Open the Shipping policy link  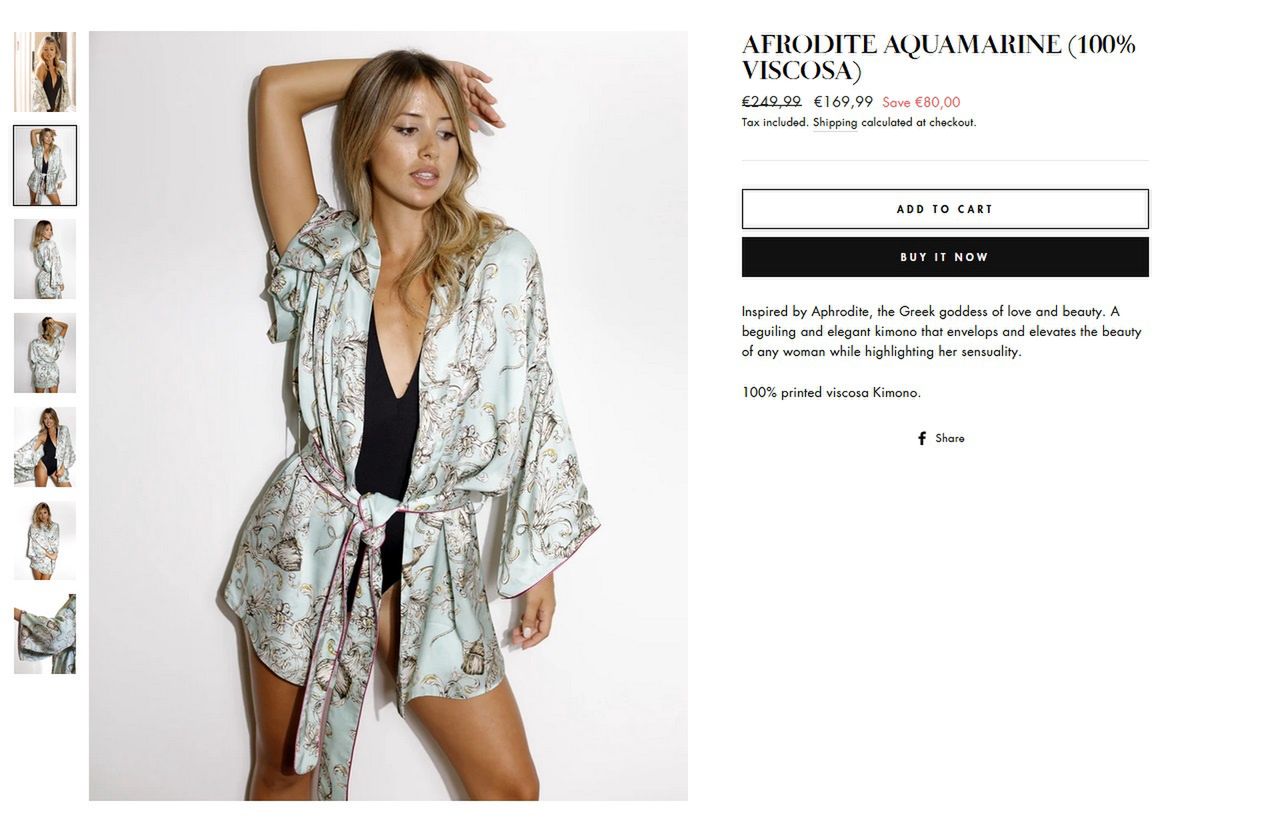tap(834, 123)
